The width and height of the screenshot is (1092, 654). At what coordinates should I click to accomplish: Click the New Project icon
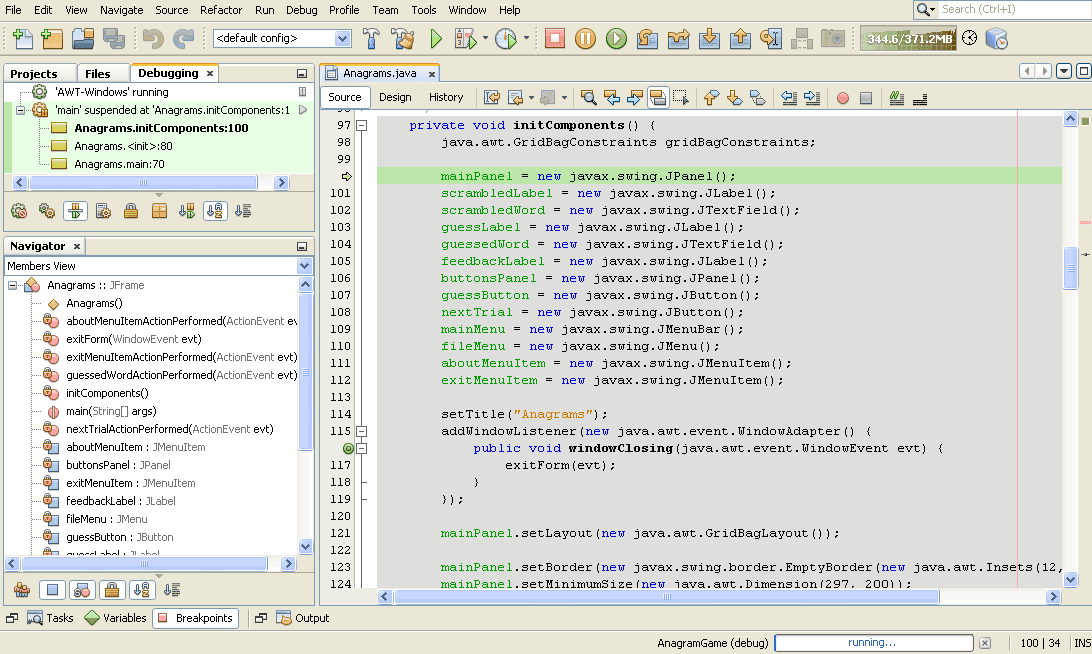point(52,39)
